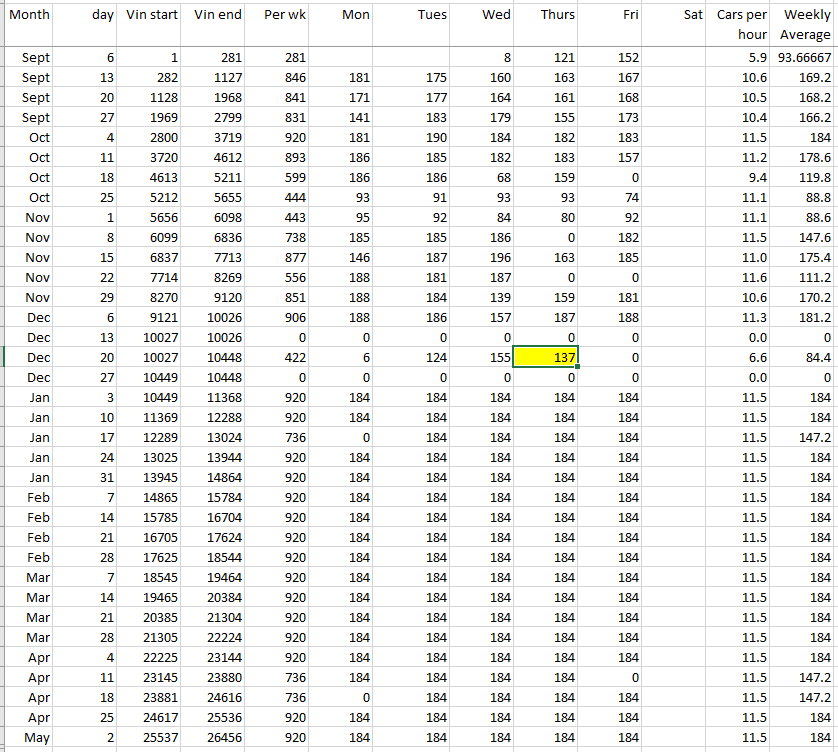The height and width of the screenshot is (752, 838).
Task: Select the Tues cell showing 124
Action: click(x=416, y=357)
